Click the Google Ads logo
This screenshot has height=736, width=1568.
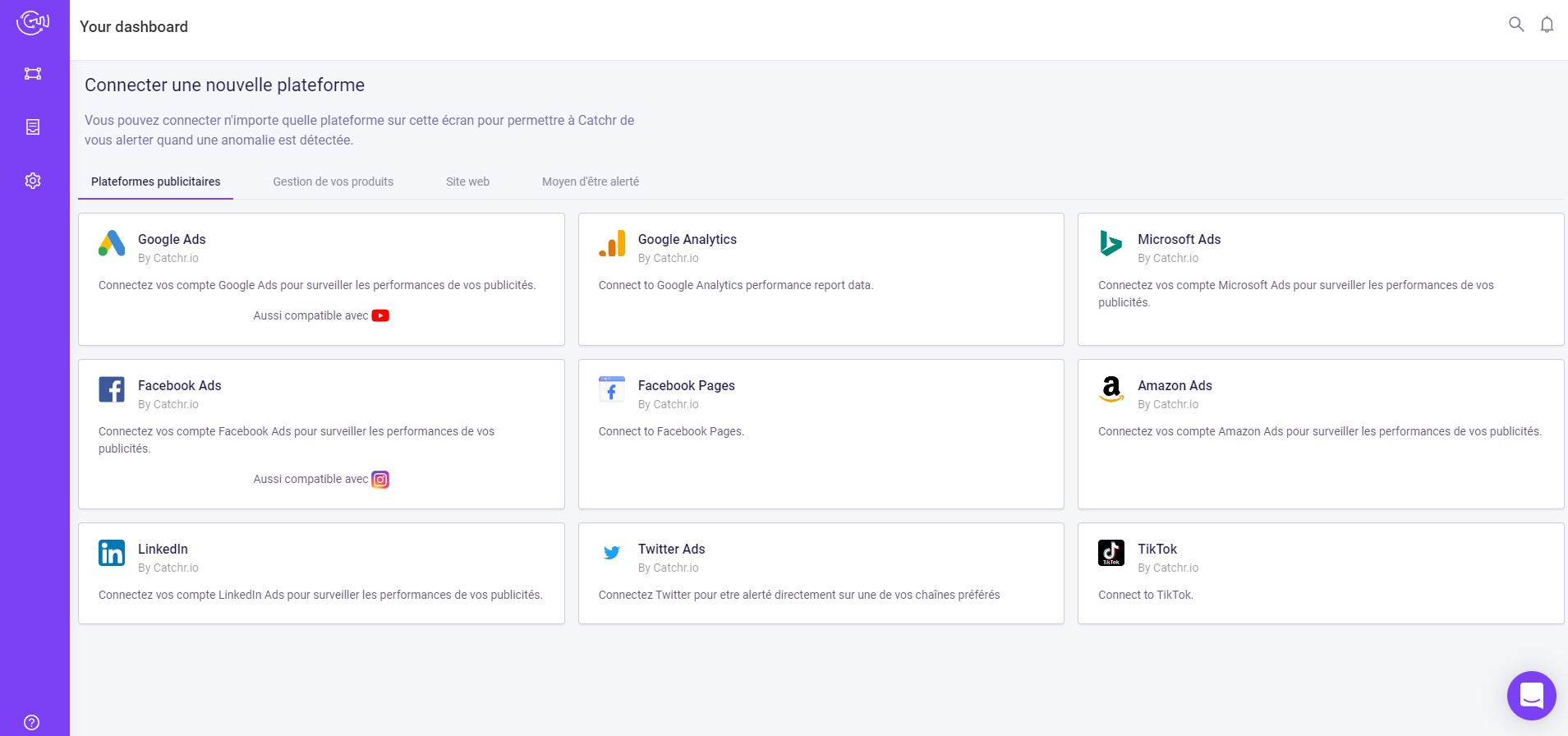tap(112, 243)
